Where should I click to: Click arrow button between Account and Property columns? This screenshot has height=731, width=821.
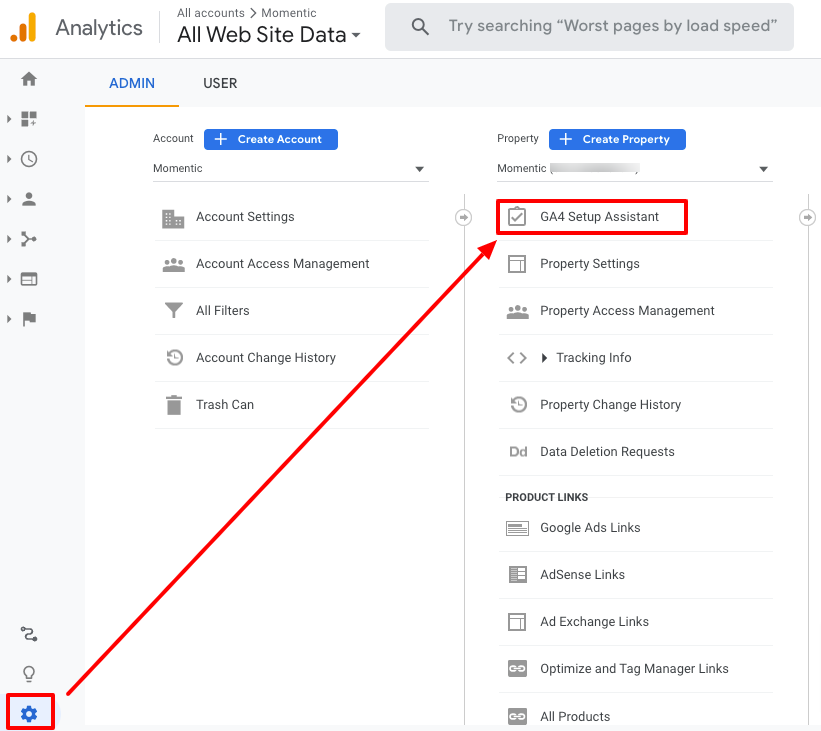[x=463, y=217]
